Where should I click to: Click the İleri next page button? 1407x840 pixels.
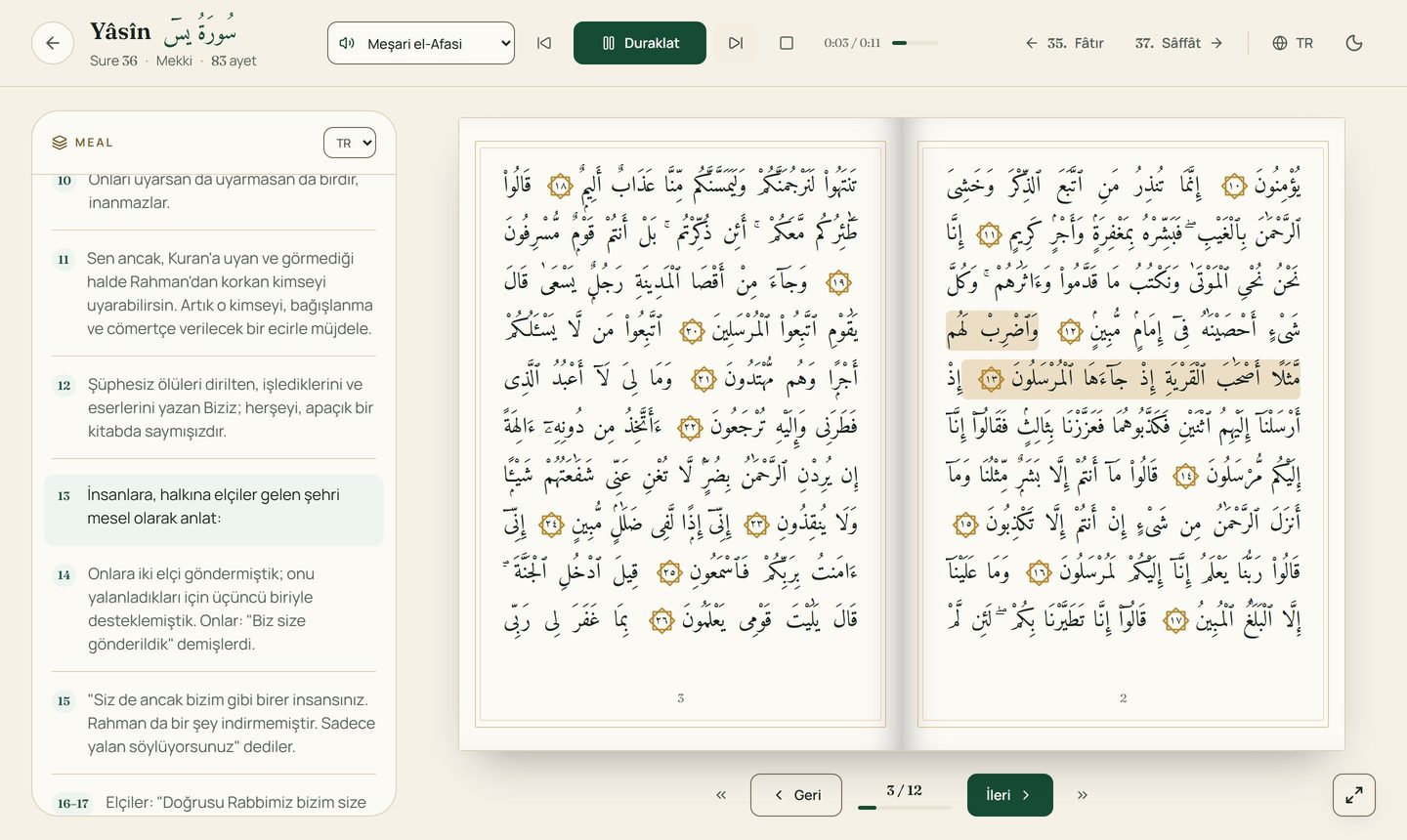pyautogui.click(x=1010, y=795)
